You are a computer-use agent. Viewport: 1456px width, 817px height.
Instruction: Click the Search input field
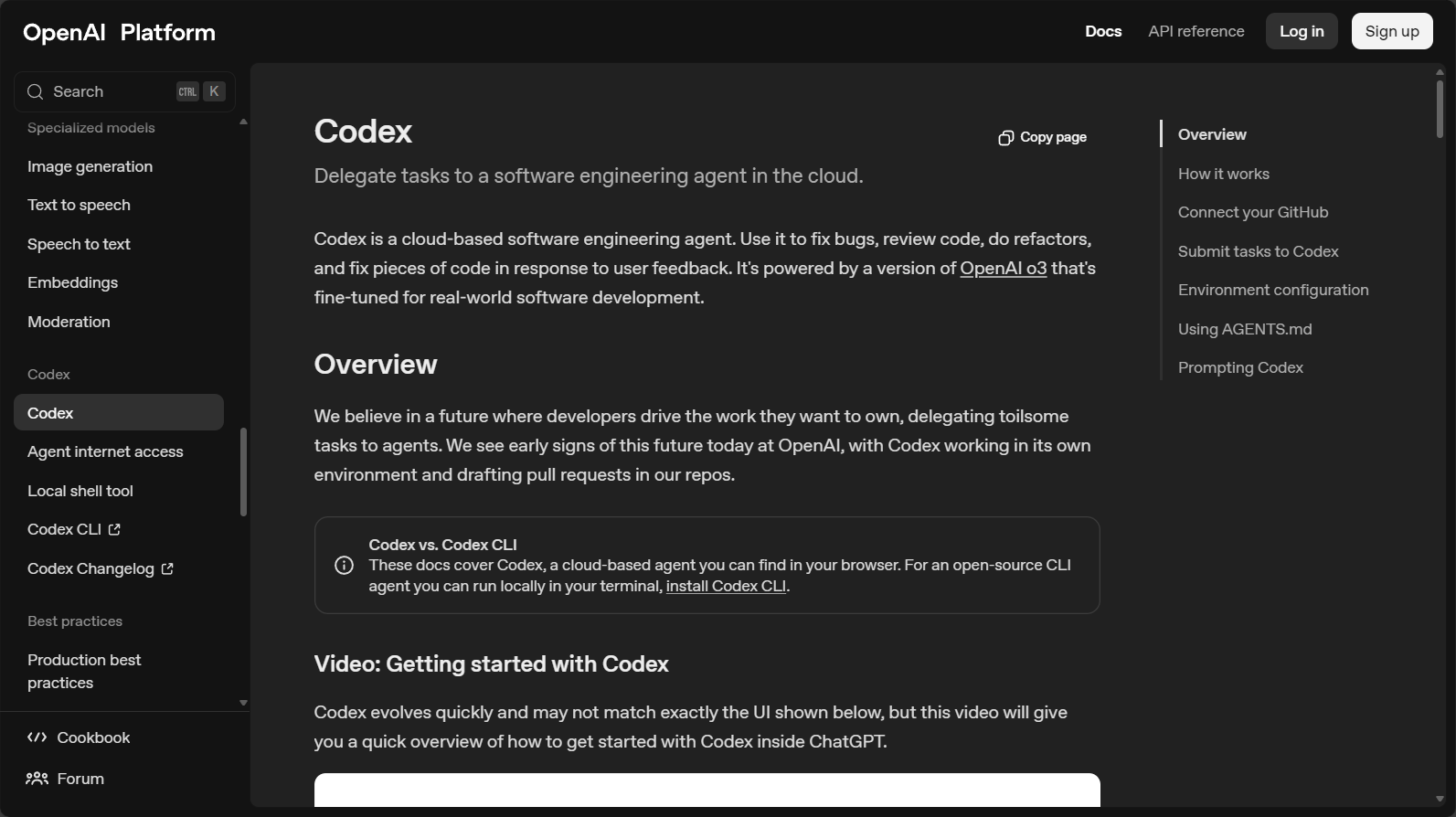[124, 91]
